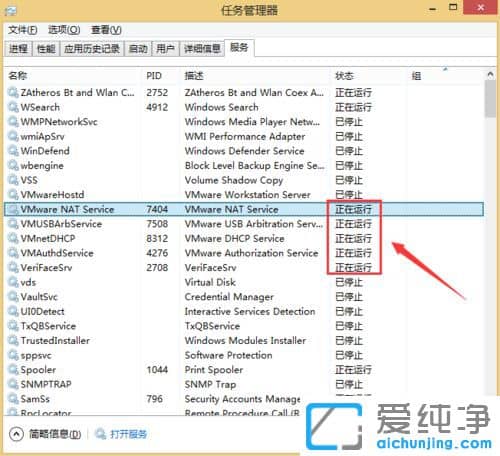Click the gear icon beside wbengine
This screenshot has height=456, width=500.
(13, 166)
